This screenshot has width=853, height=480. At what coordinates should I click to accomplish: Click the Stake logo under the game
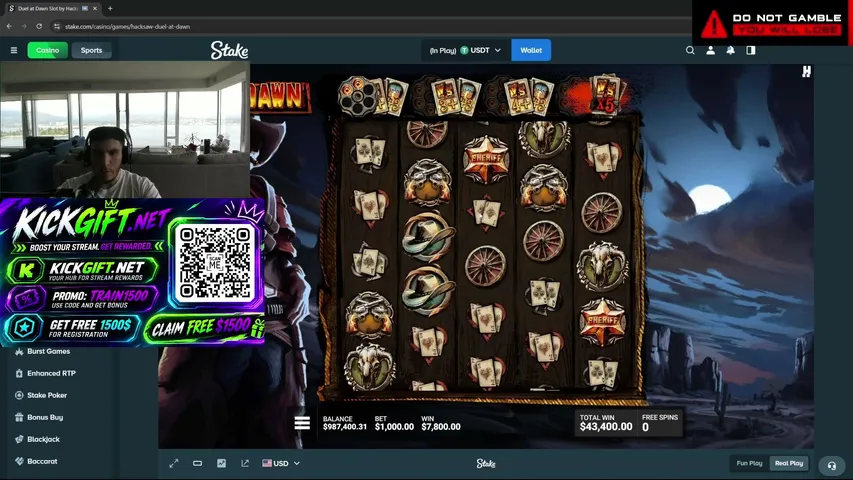point(486,463)
